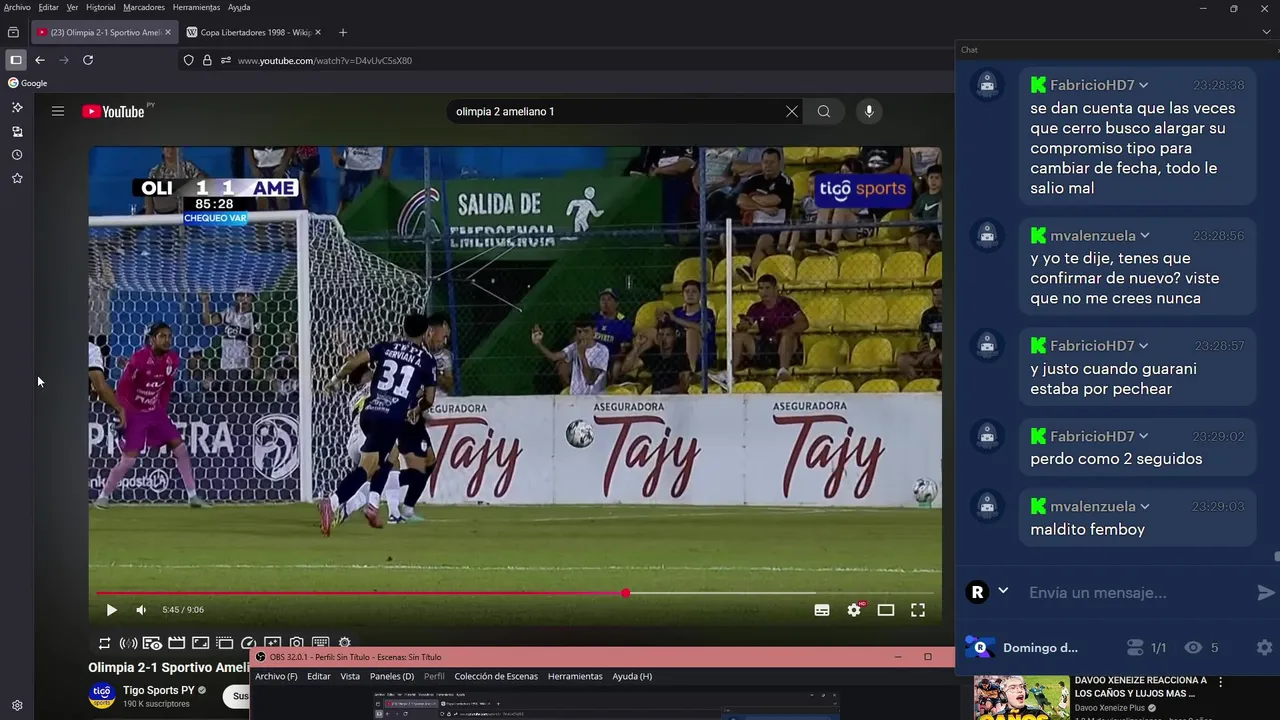The height and width of the screenshot is (720, 1280).
Task: Click the YouTube search magnifier button
Action: (824, 111)
